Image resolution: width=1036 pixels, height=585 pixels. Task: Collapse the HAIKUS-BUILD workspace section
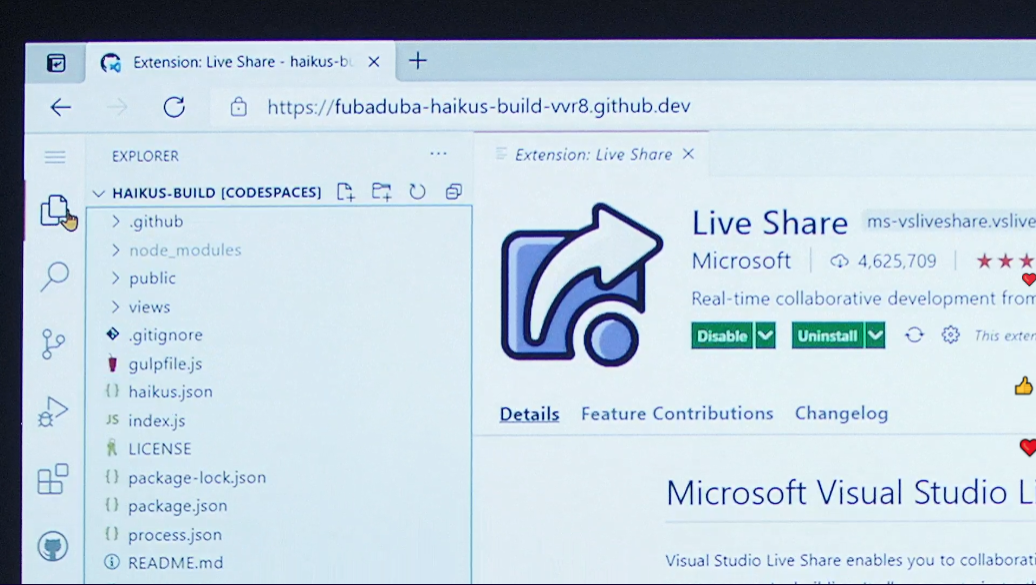(217, 192)
